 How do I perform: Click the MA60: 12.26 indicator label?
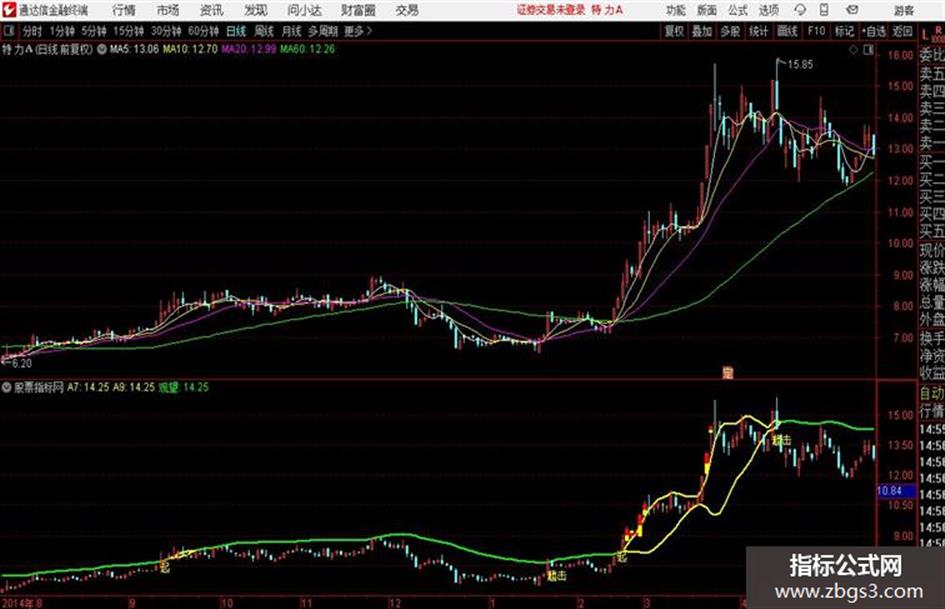tap(307, 49)
